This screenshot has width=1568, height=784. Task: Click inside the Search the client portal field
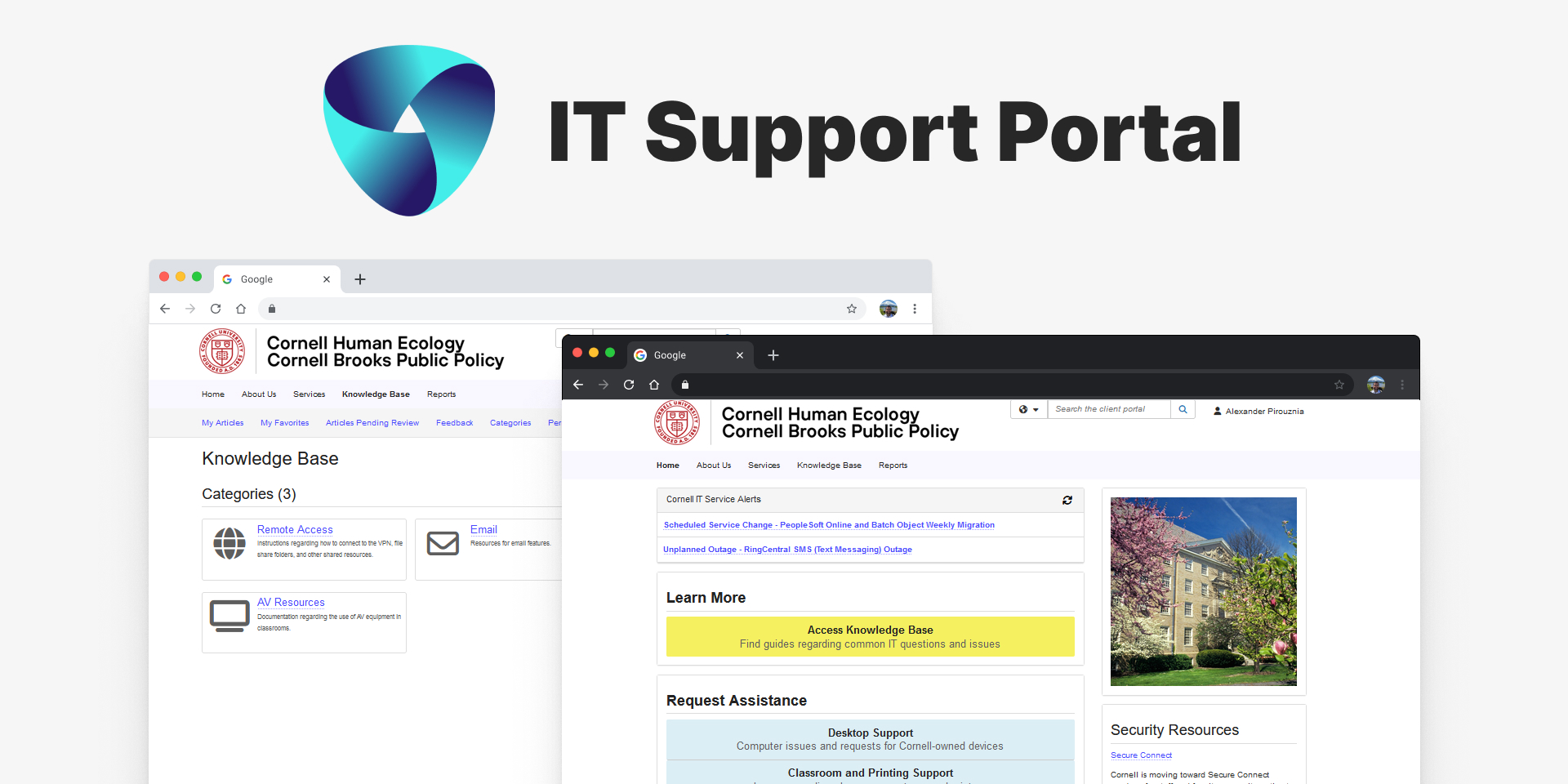[1107, 409]
